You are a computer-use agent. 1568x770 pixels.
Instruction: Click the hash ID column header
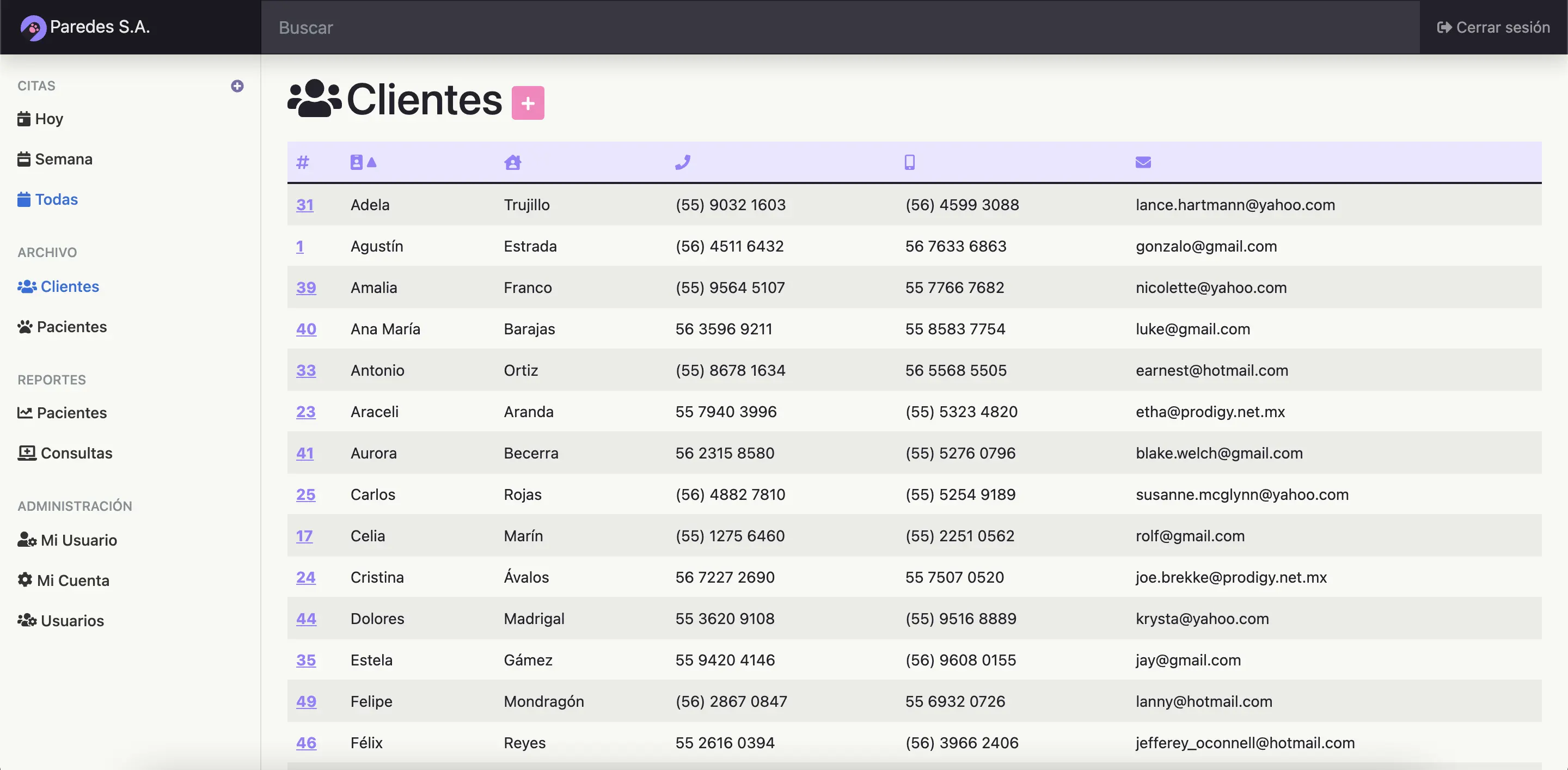(303, 162)
